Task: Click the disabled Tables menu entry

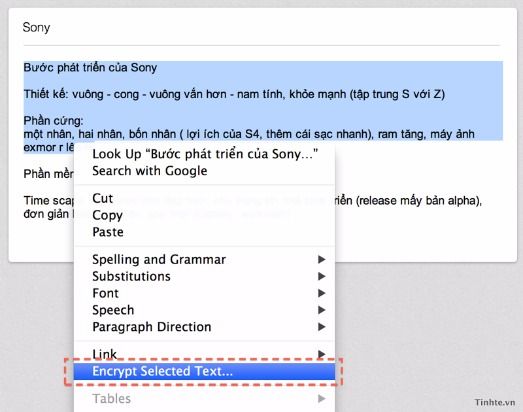Action: [x=204, y=399]
